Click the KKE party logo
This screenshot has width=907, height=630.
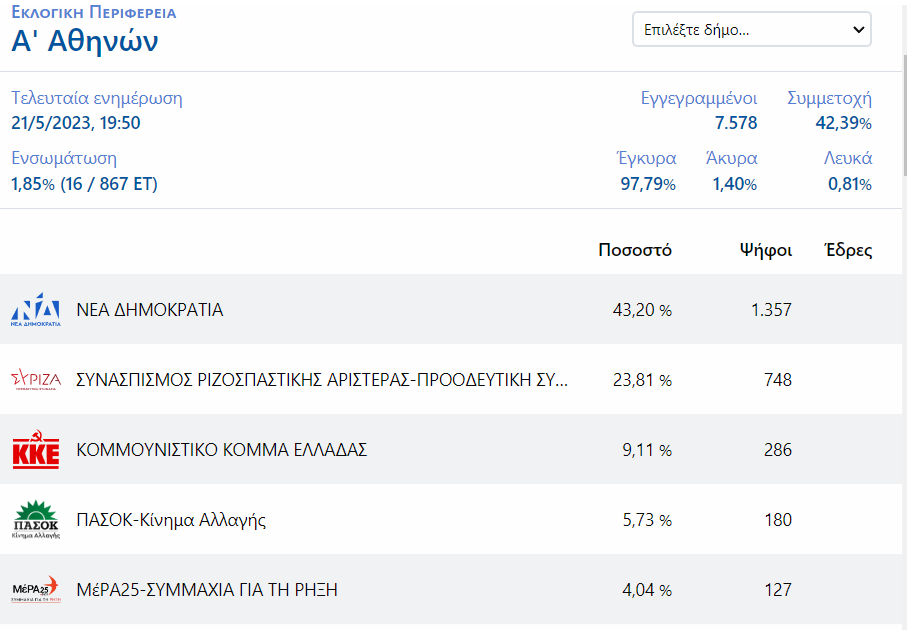[36, 450]
